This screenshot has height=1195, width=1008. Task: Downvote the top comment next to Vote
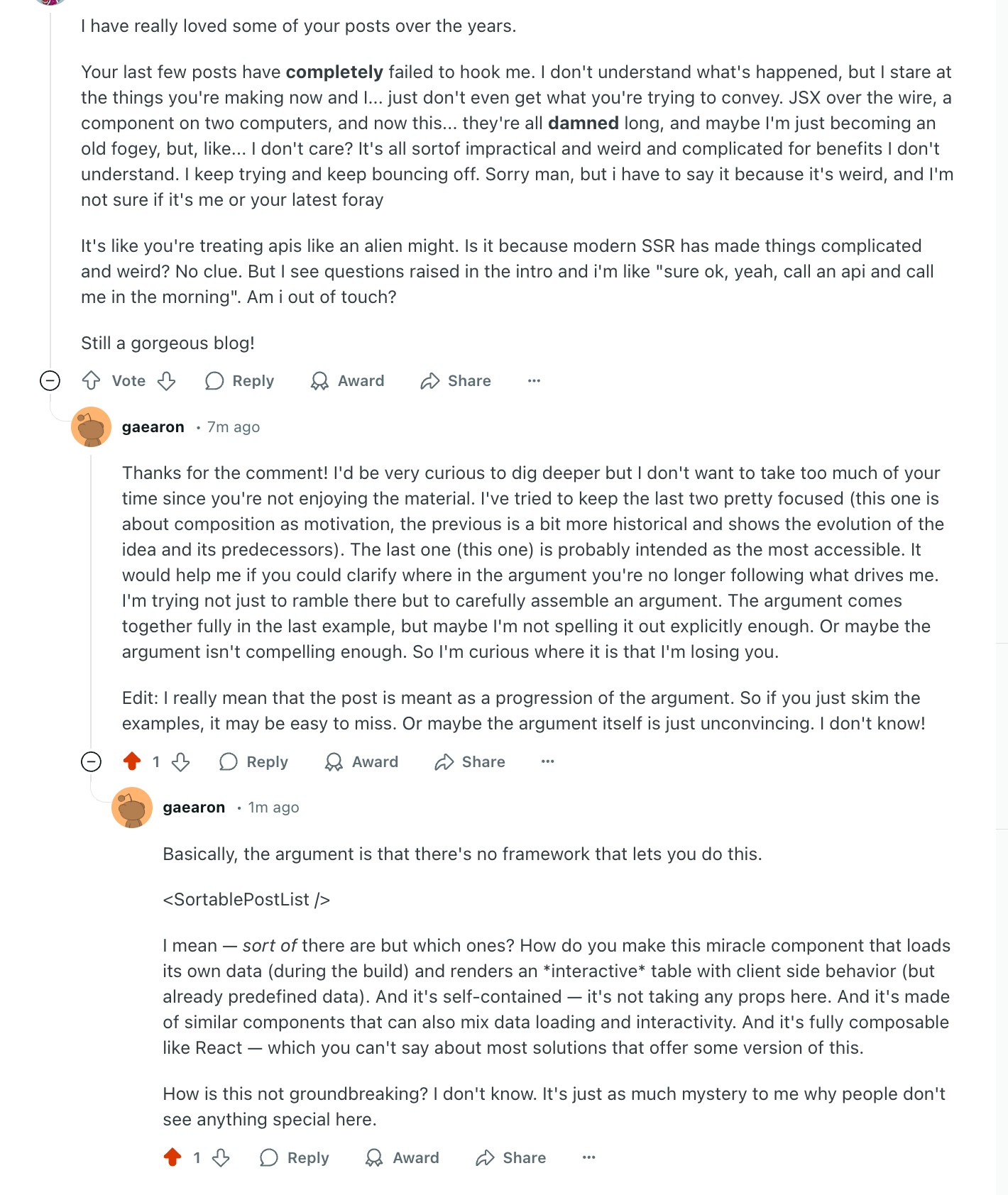click(167, 381)
